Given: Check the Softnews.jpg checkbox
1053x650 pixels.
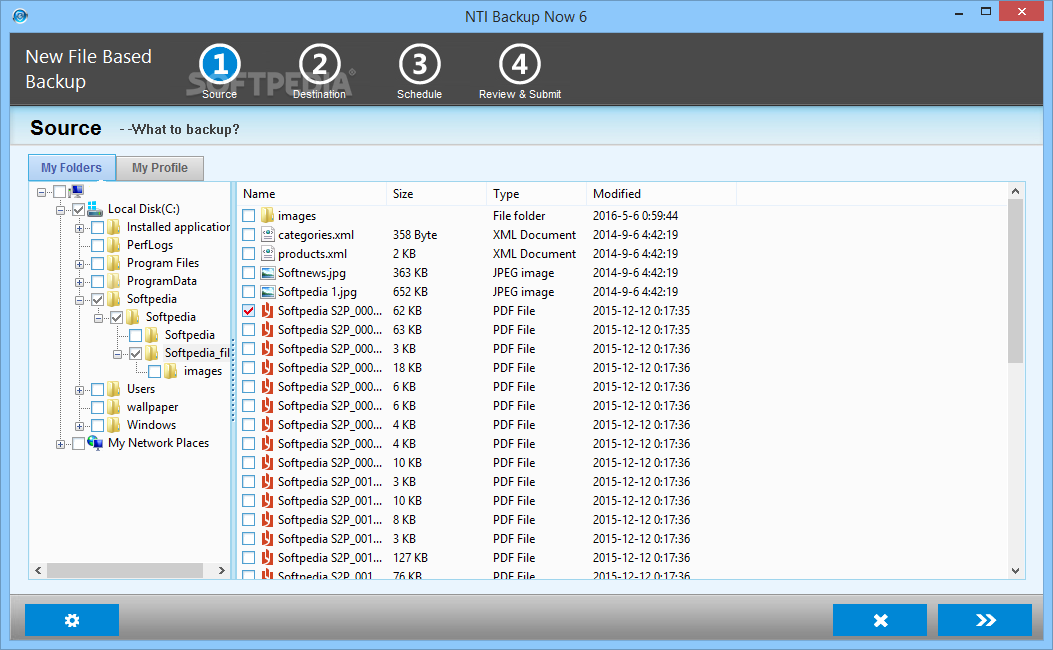Looking at the screenshot, I should tap(249, 273).
